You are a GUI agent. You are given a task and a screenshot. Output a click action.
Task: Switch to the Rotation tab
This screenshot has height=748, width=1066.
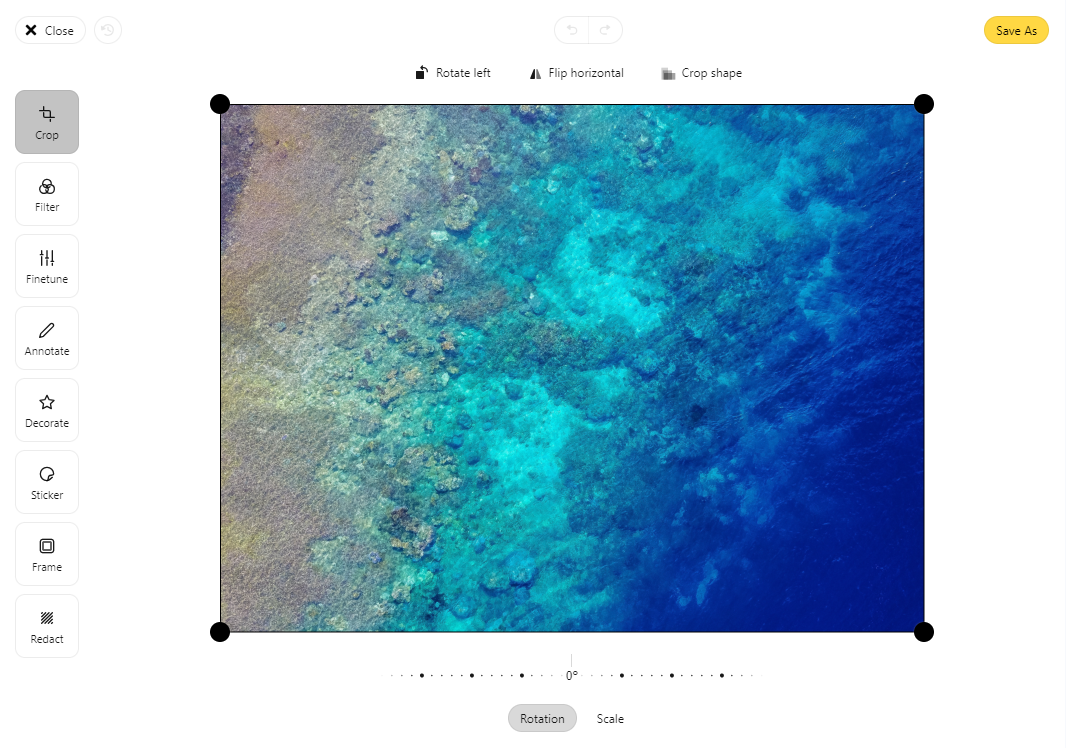point(543,718)
